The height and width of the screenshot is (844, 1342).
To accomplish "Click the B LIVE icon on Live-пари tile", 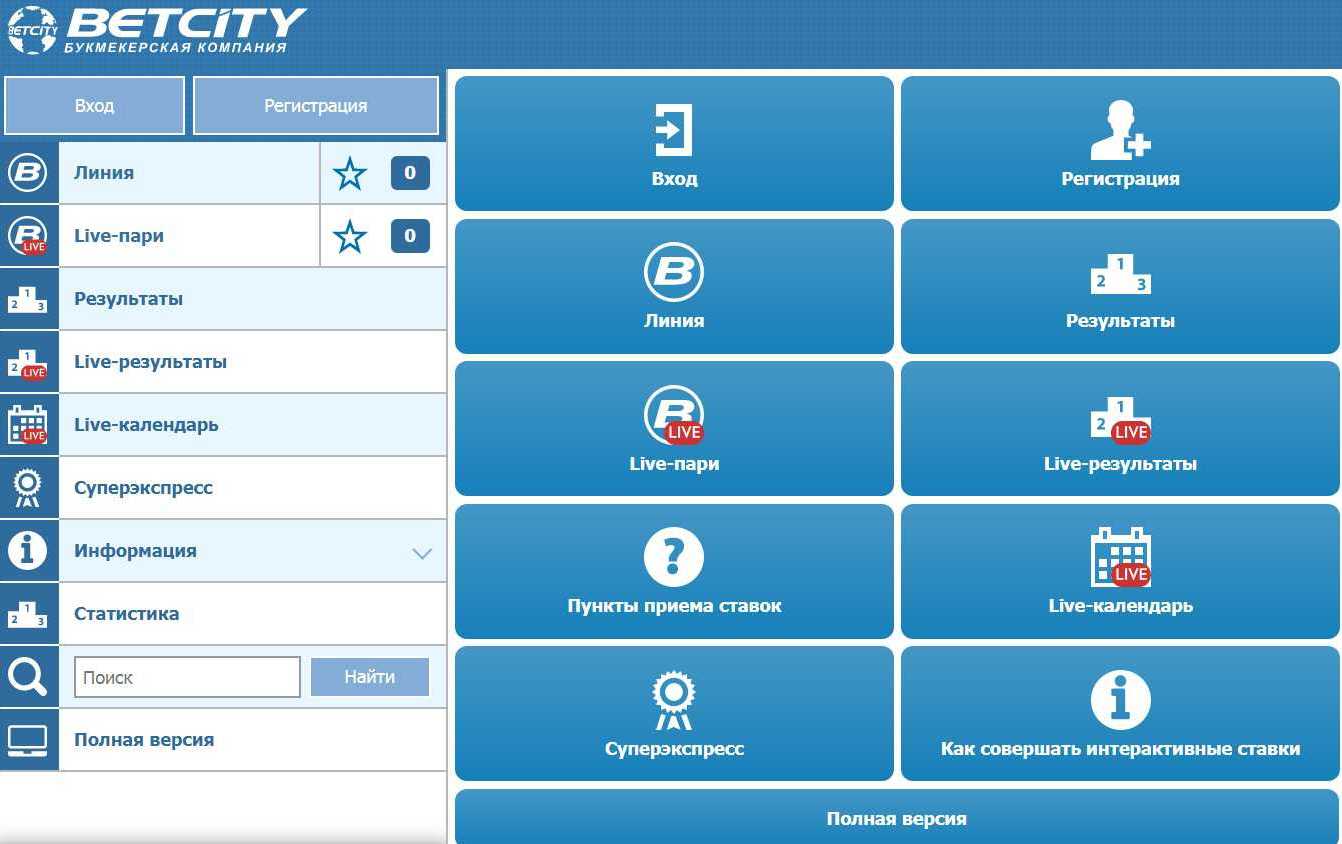I will click(674, 415).
